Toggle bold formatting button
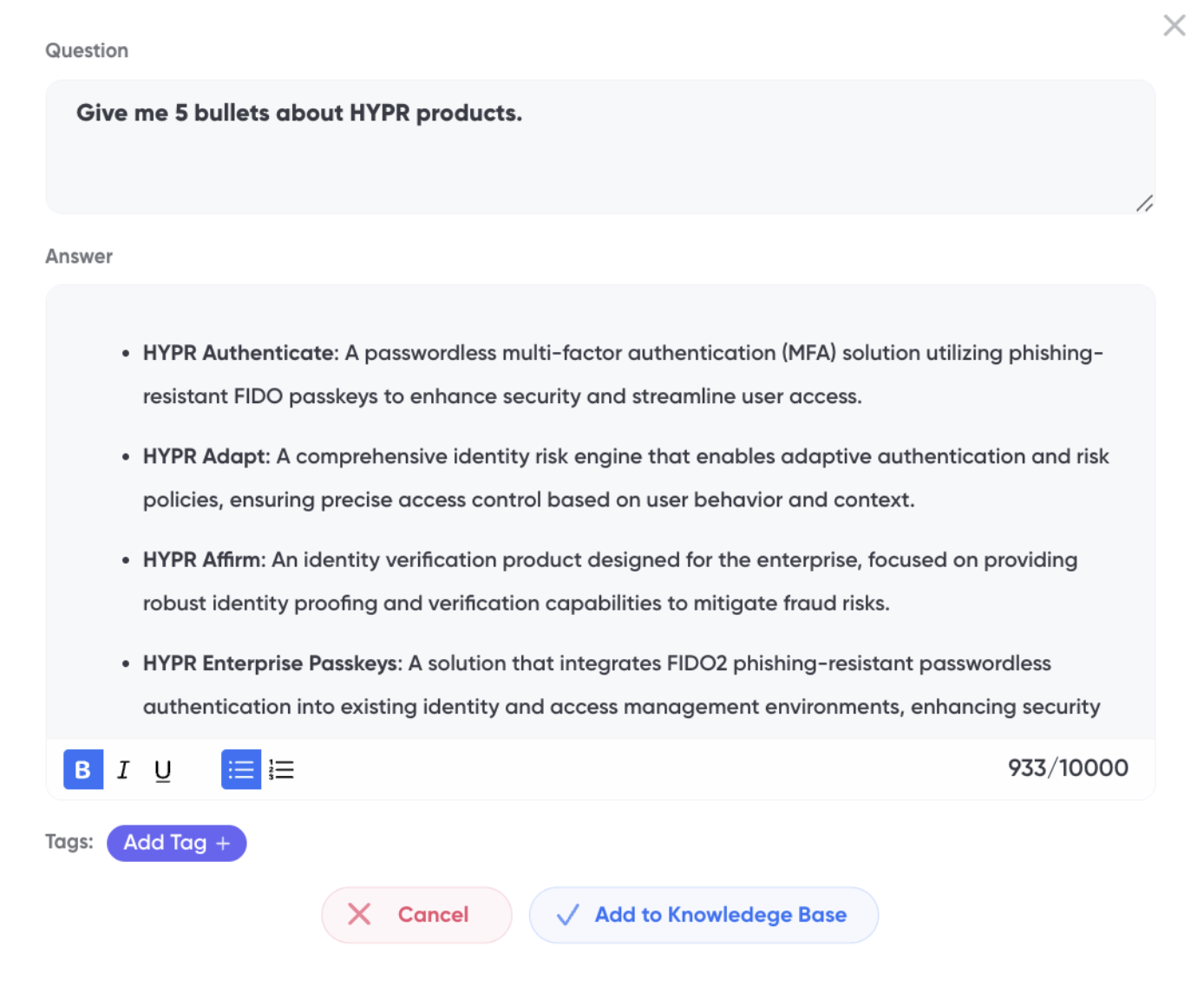 83,769
